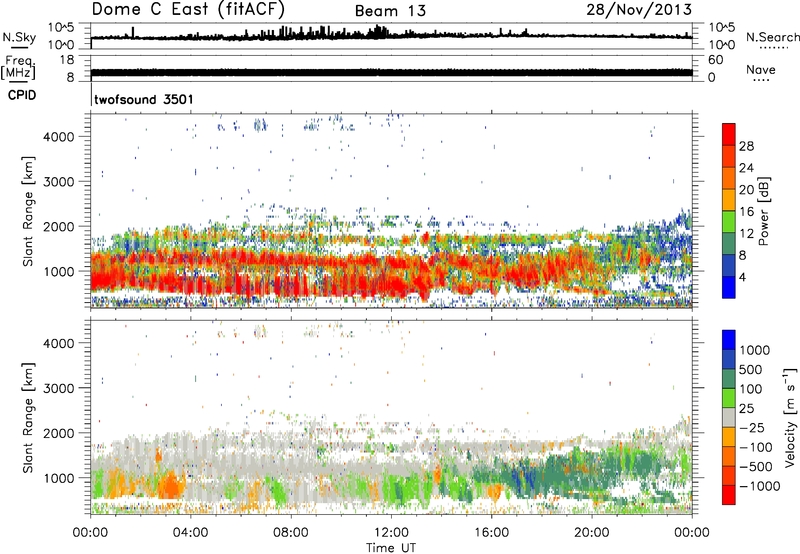Click the "N.Search" legend label
Image resolution: width=800 pixels, height=554 pixels.
[x=772, y=37]
